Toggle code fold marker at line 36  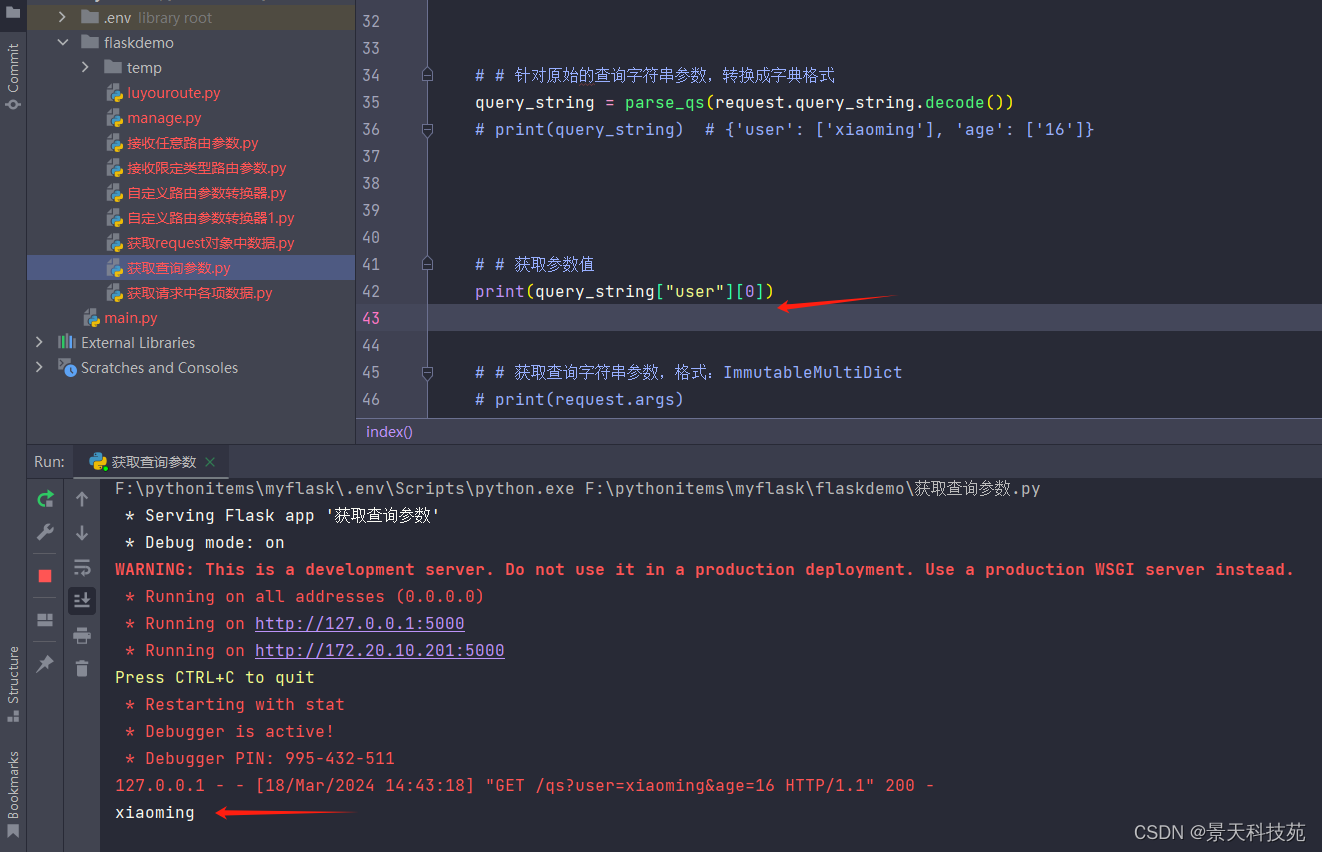tap(427, 129)
